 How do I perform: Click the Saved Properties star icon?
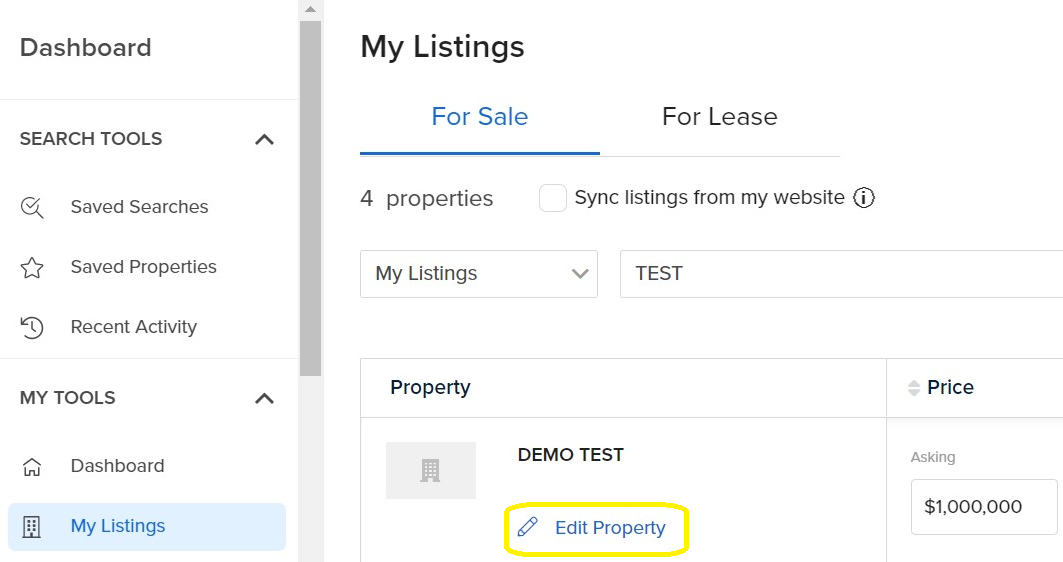32,267
